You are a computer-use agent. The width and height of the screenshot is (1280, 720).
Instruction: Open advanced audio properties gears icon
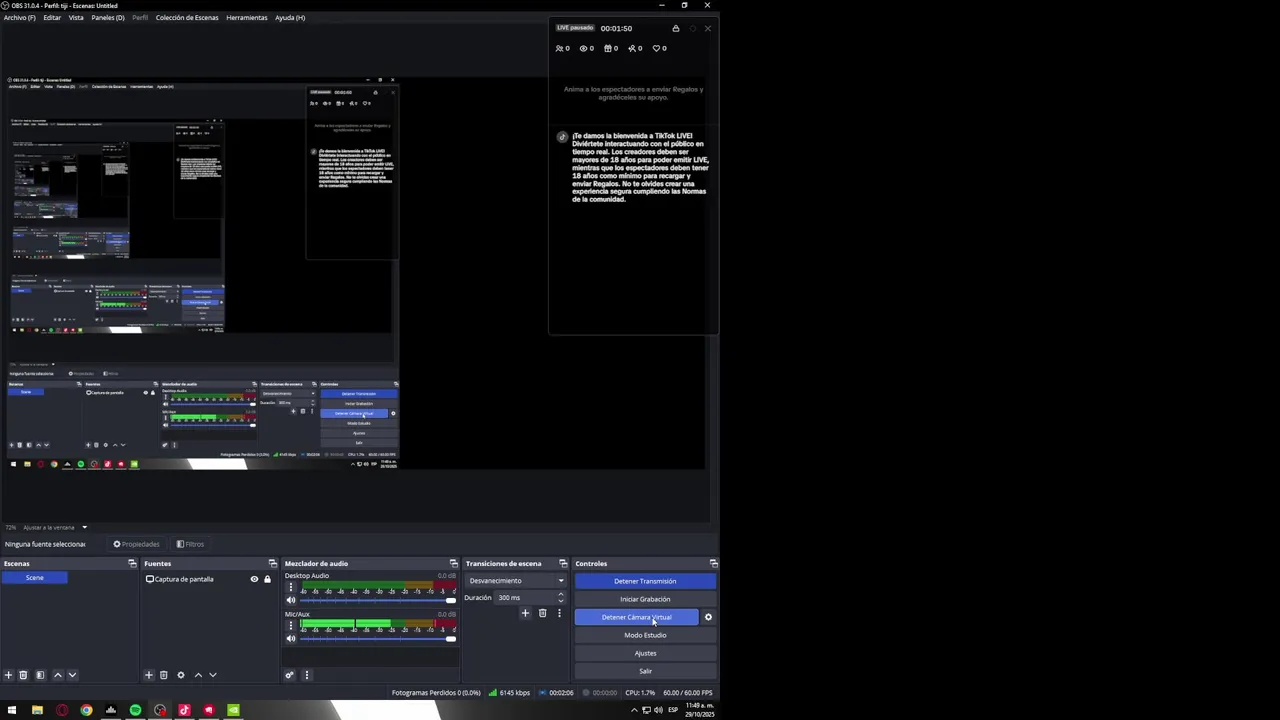[x=290, y=675]
